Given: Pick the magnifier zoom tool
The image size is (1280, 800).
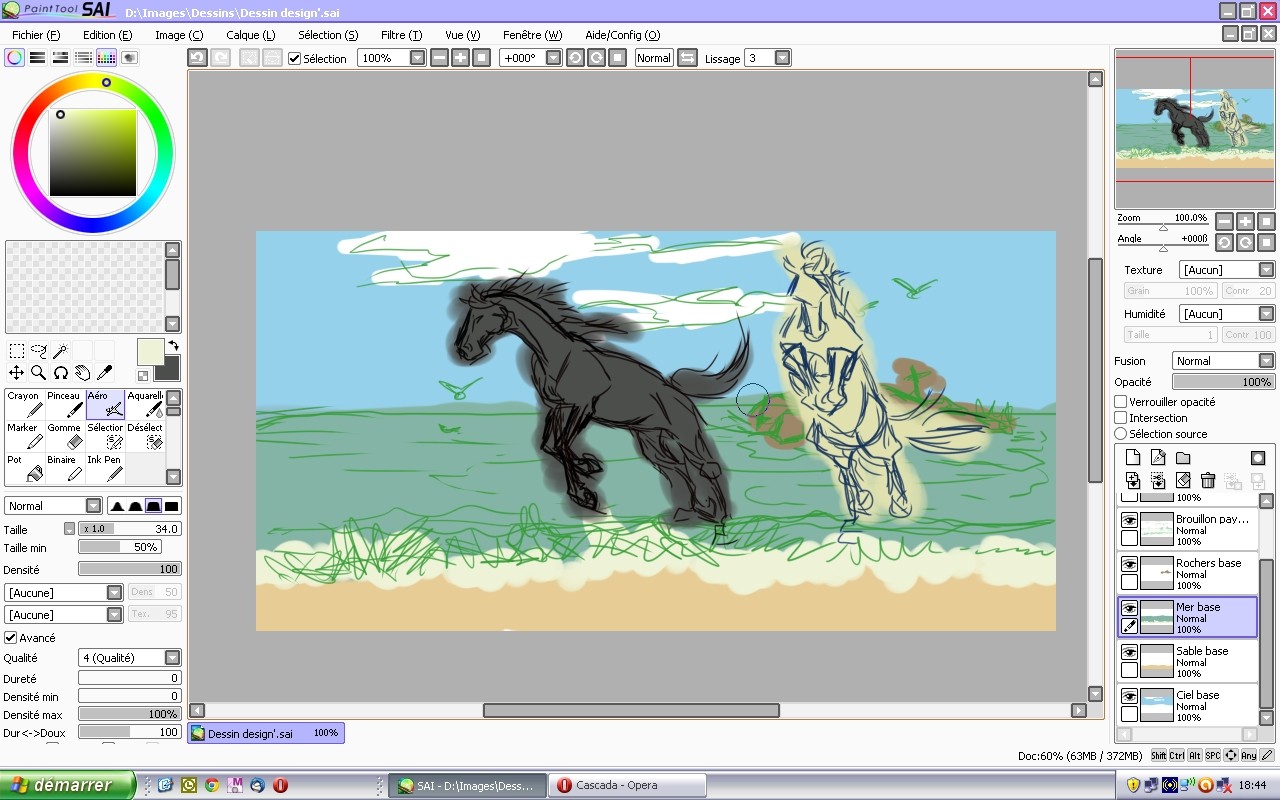Looking at the screenshot, I should pos(39,373).
